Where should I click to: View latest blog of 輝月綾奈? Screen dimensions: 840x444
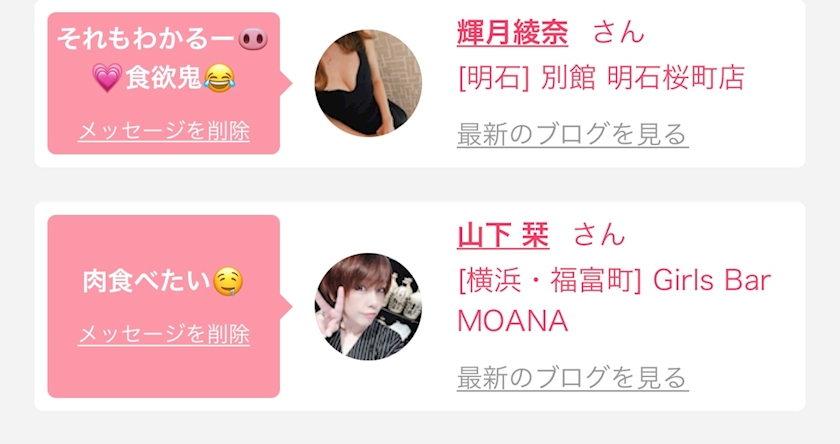tap(572, 134)
